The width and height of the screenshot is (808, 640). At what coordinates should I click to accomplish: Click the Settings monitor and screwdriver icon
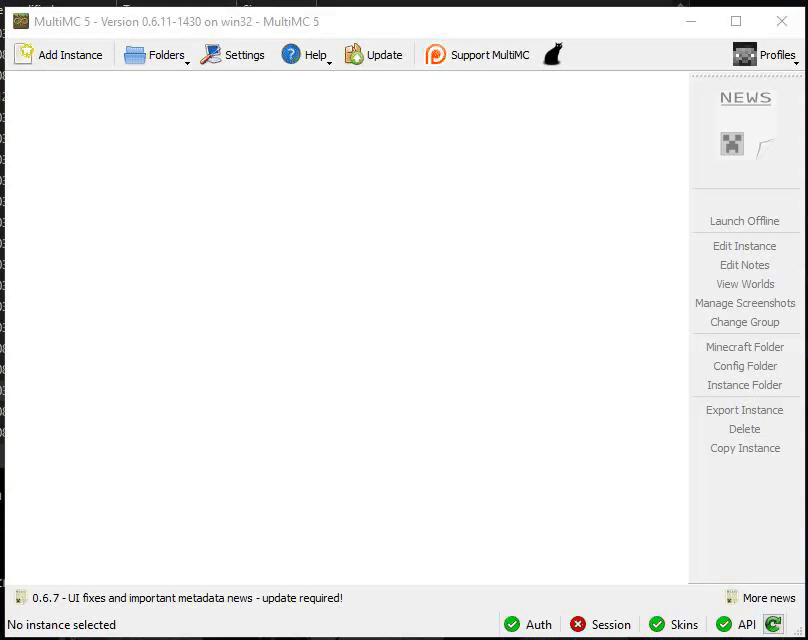(211, 55)
